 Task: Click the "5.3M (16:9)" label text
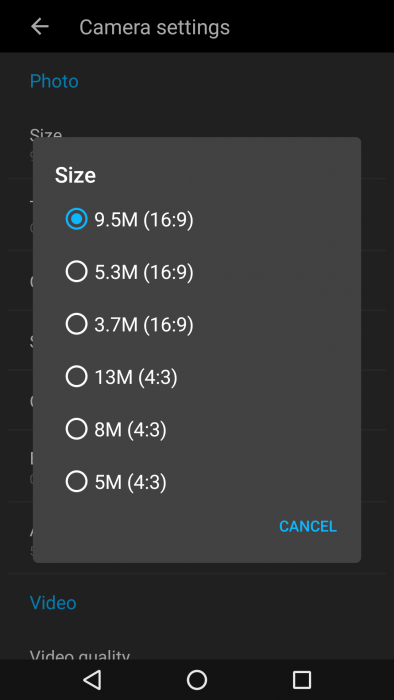[x=144, y=272]
